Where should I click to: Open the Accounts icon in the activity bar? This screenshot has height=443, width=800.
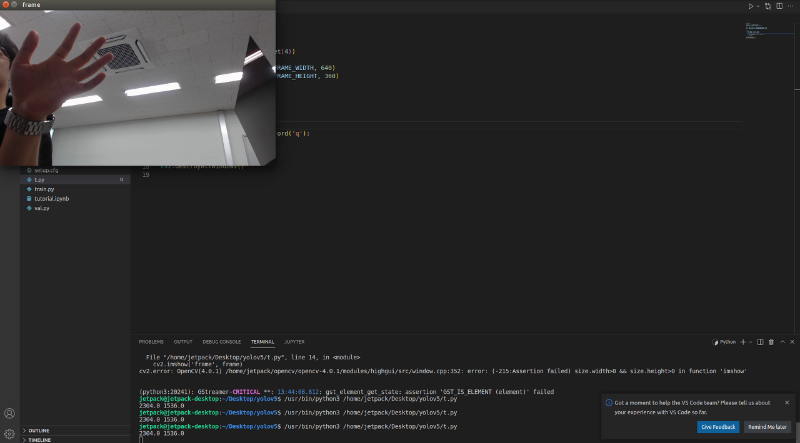[x=9, y=413]
